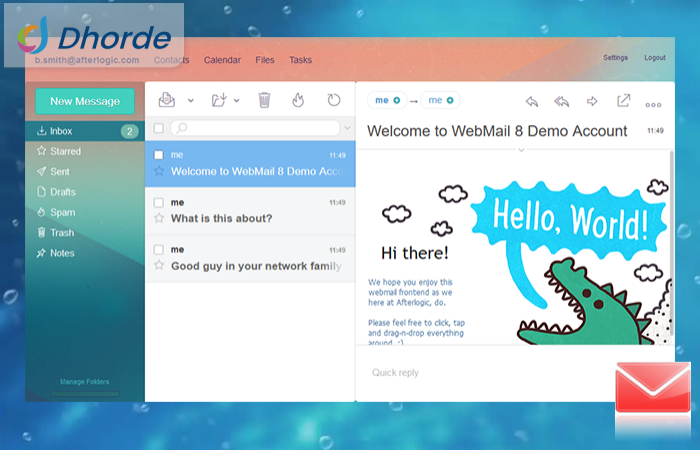700x450 pixels.
Task: Click the message search field
Action: coord(255,128)
